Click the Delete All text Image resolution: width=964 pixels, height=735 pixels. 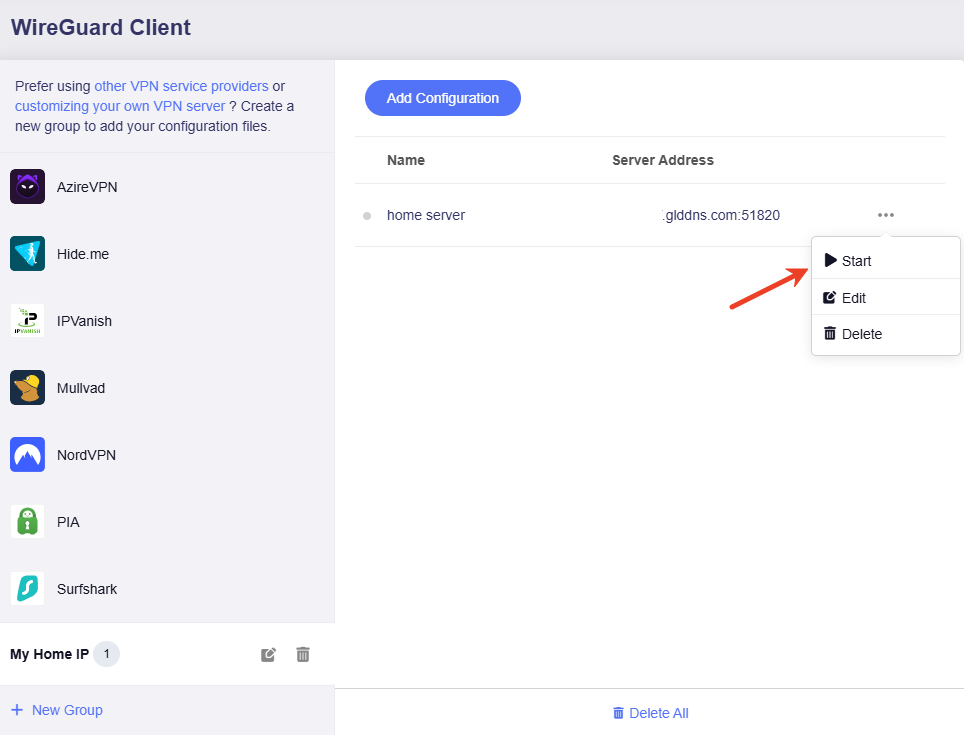click(658, 713)
